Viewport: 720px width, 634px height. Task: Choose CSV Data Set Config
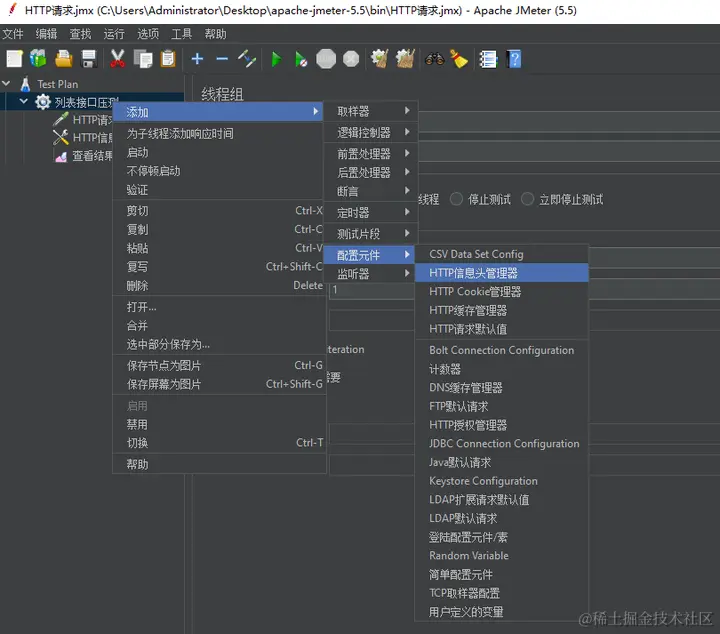501,254
